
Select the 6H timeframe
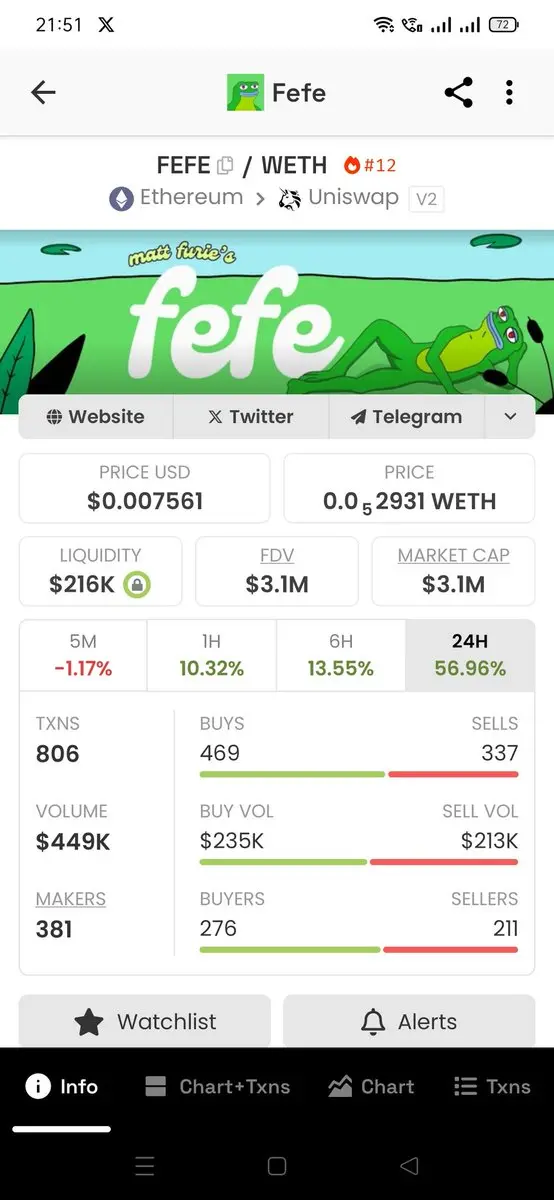[x=340, y=656]
